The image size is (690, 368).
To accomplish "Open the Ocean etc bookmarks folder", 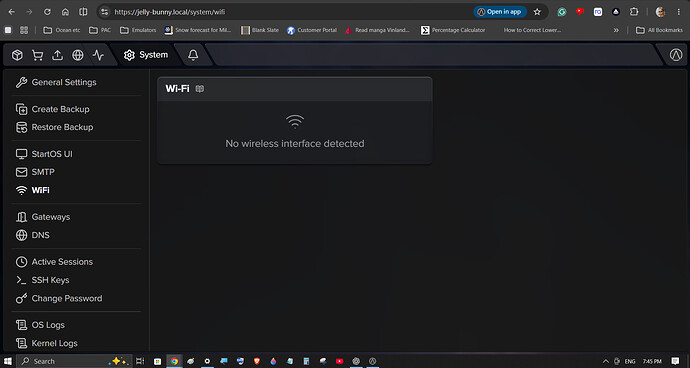I will point(62,30).
